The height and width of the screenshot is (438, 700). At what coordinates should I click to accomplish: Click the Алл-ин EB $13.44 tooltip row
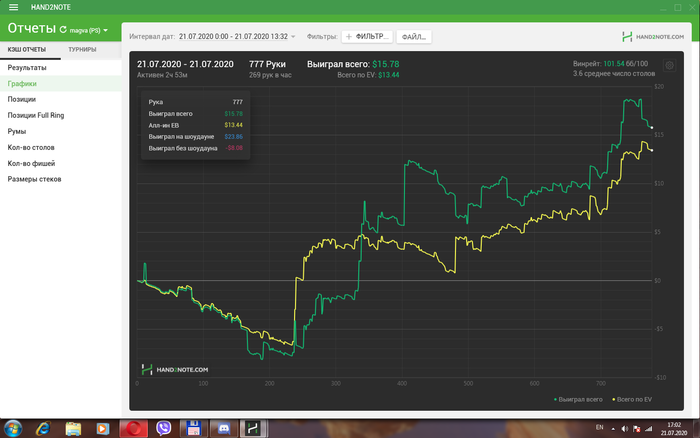196,125
